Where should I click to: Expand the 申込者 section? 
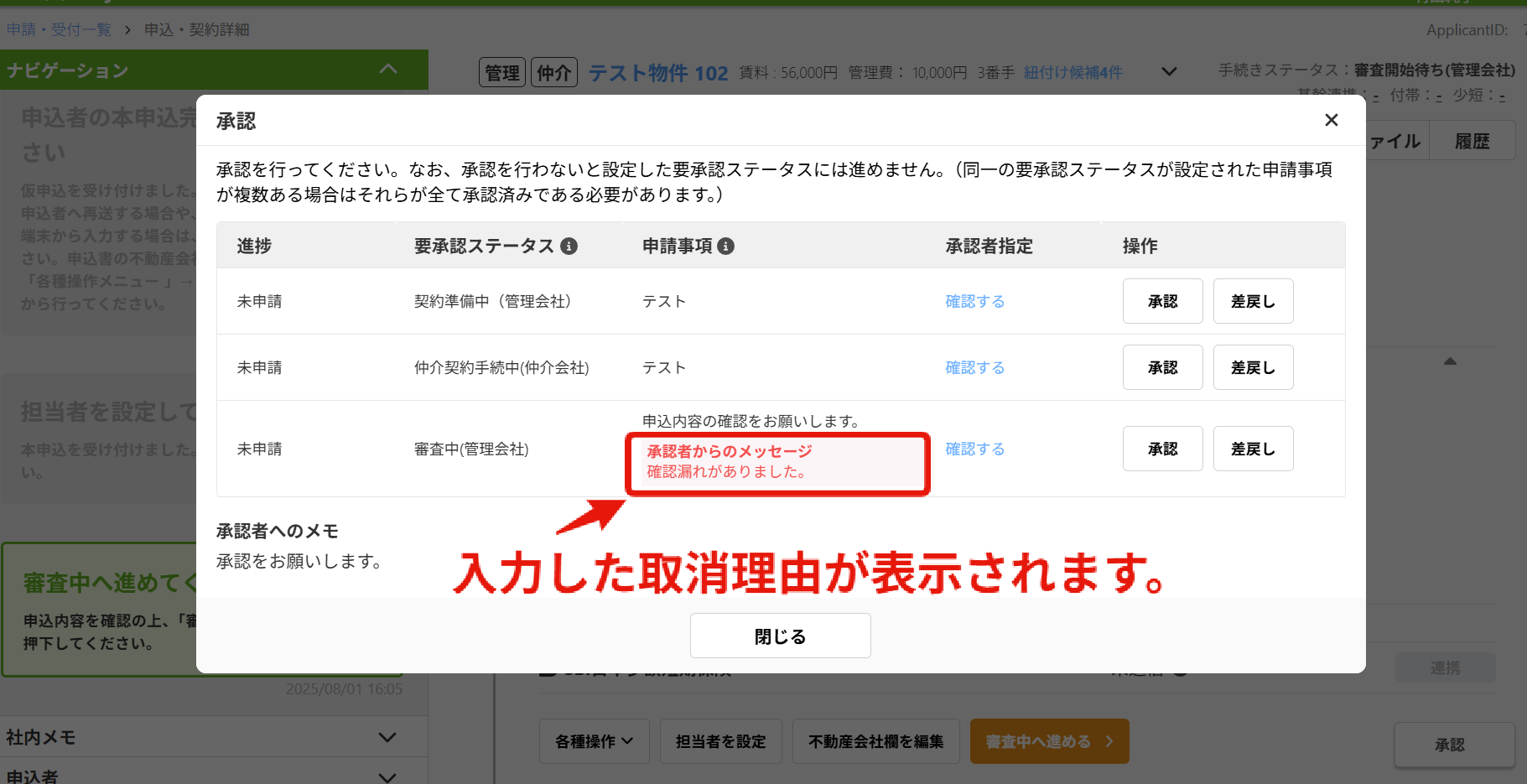point(387,776)
